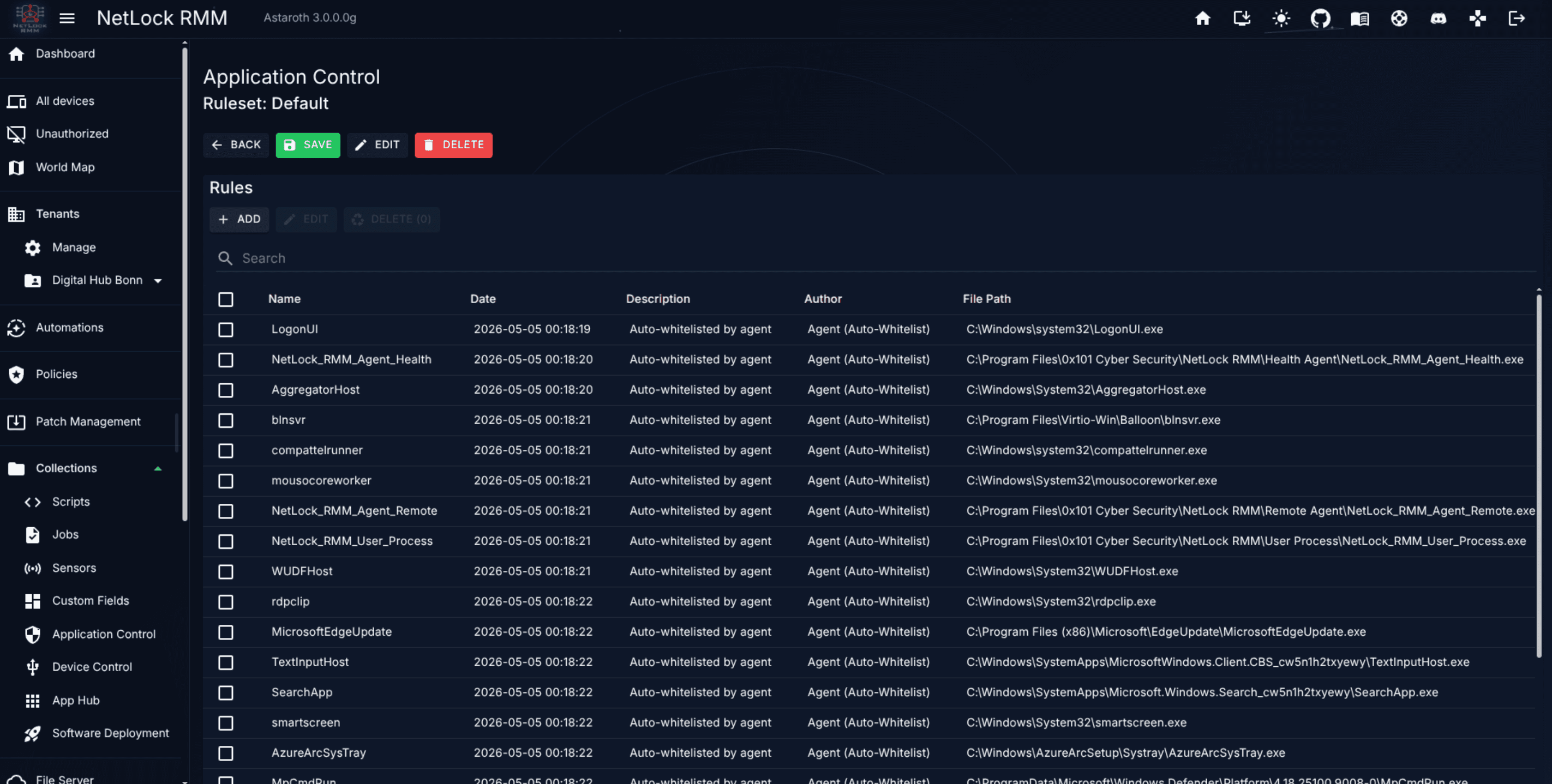
Task: Click the Policies shield icon
Action: pos(16,374)
